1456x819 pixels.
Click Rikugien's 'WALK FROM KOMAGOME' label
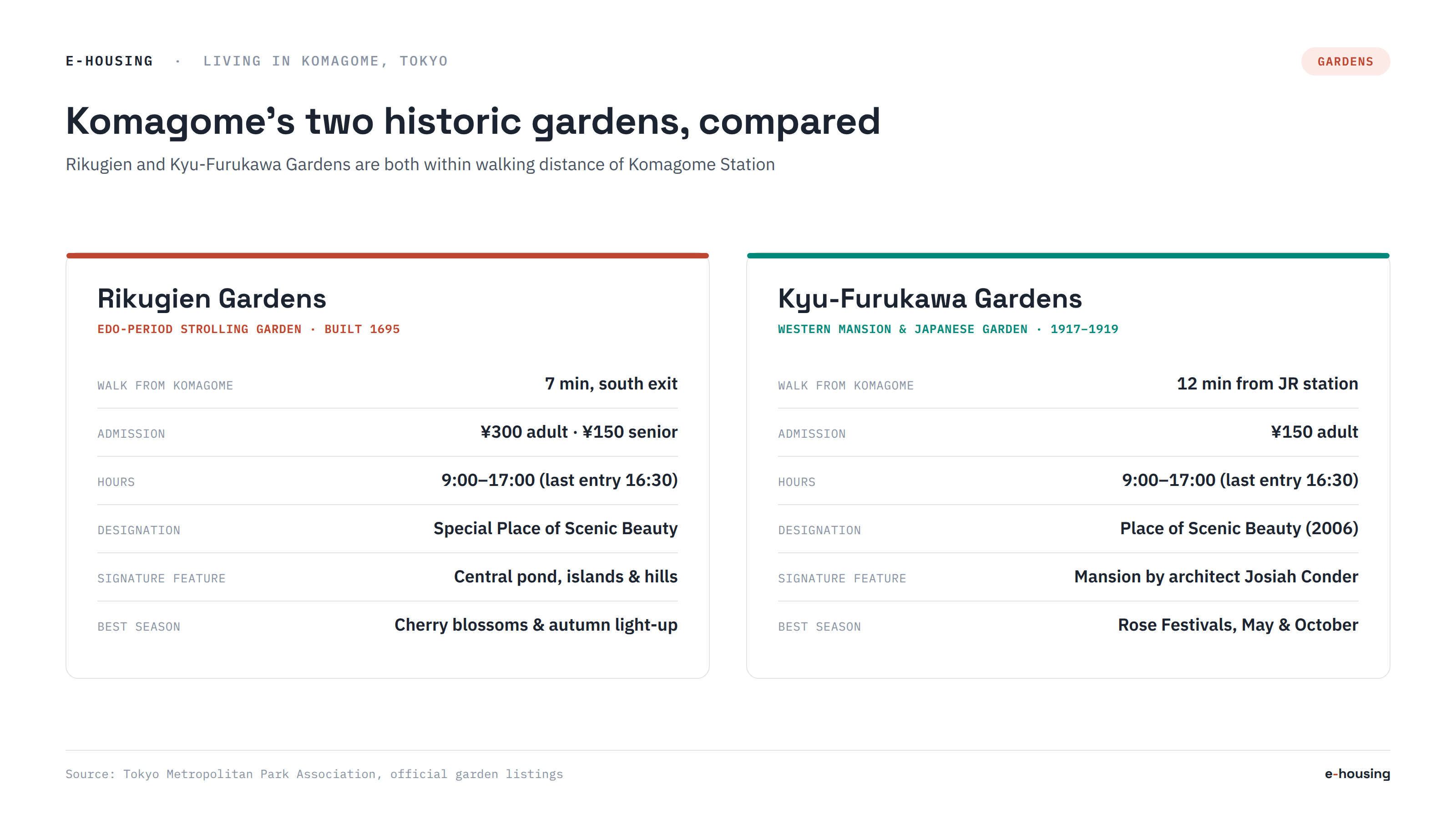point(165,385)
